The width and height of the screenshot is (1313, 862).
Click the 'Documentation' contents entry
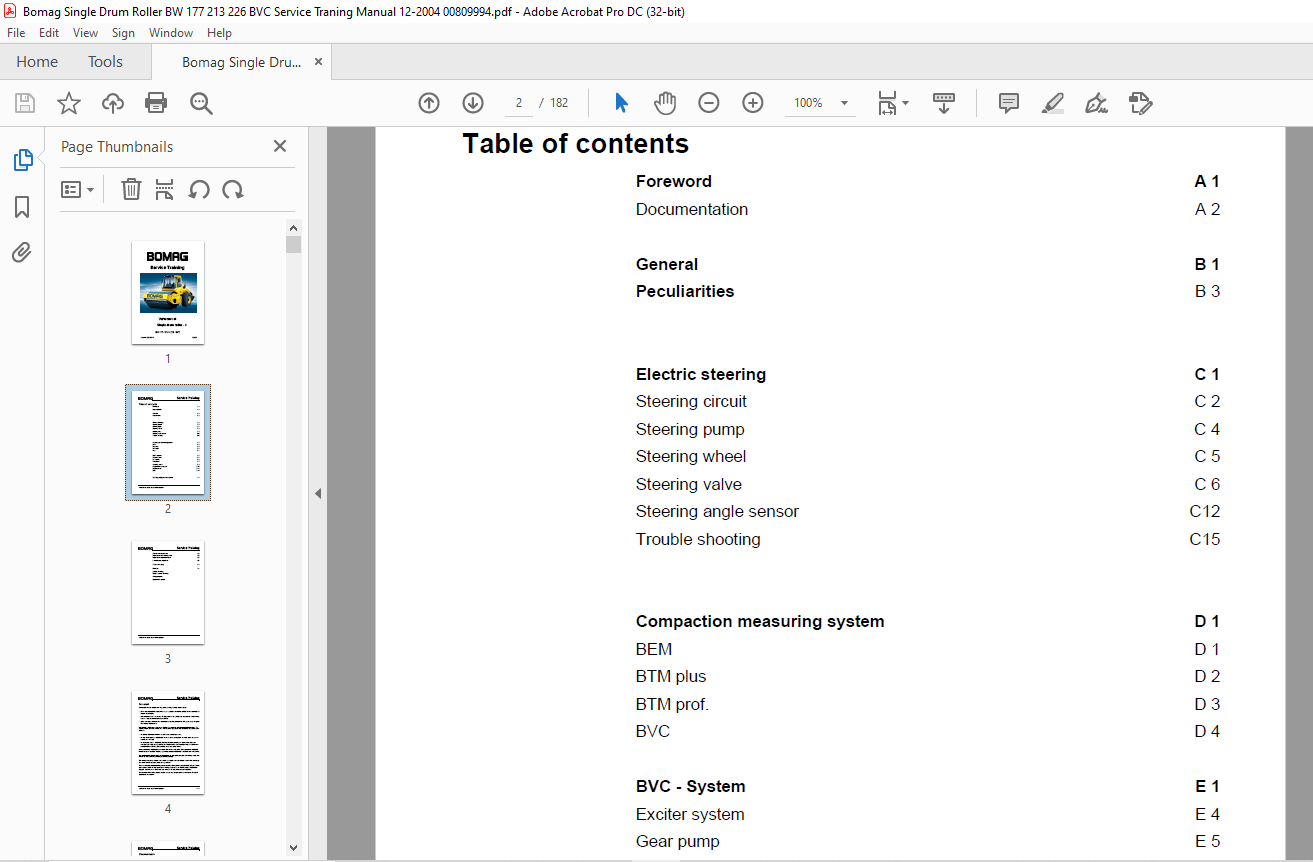click(x=692, y=209)
